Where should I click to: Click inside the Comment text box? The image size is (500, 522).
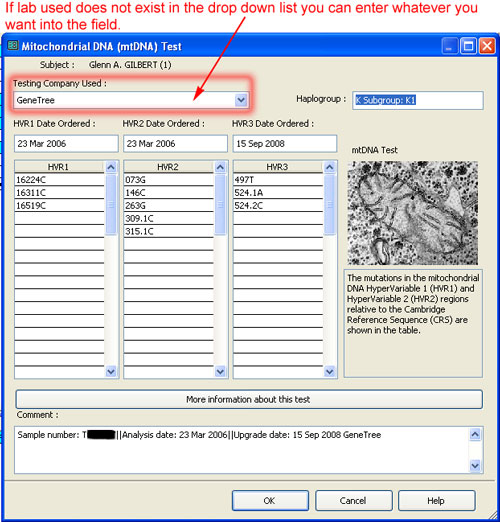[242, 450]
